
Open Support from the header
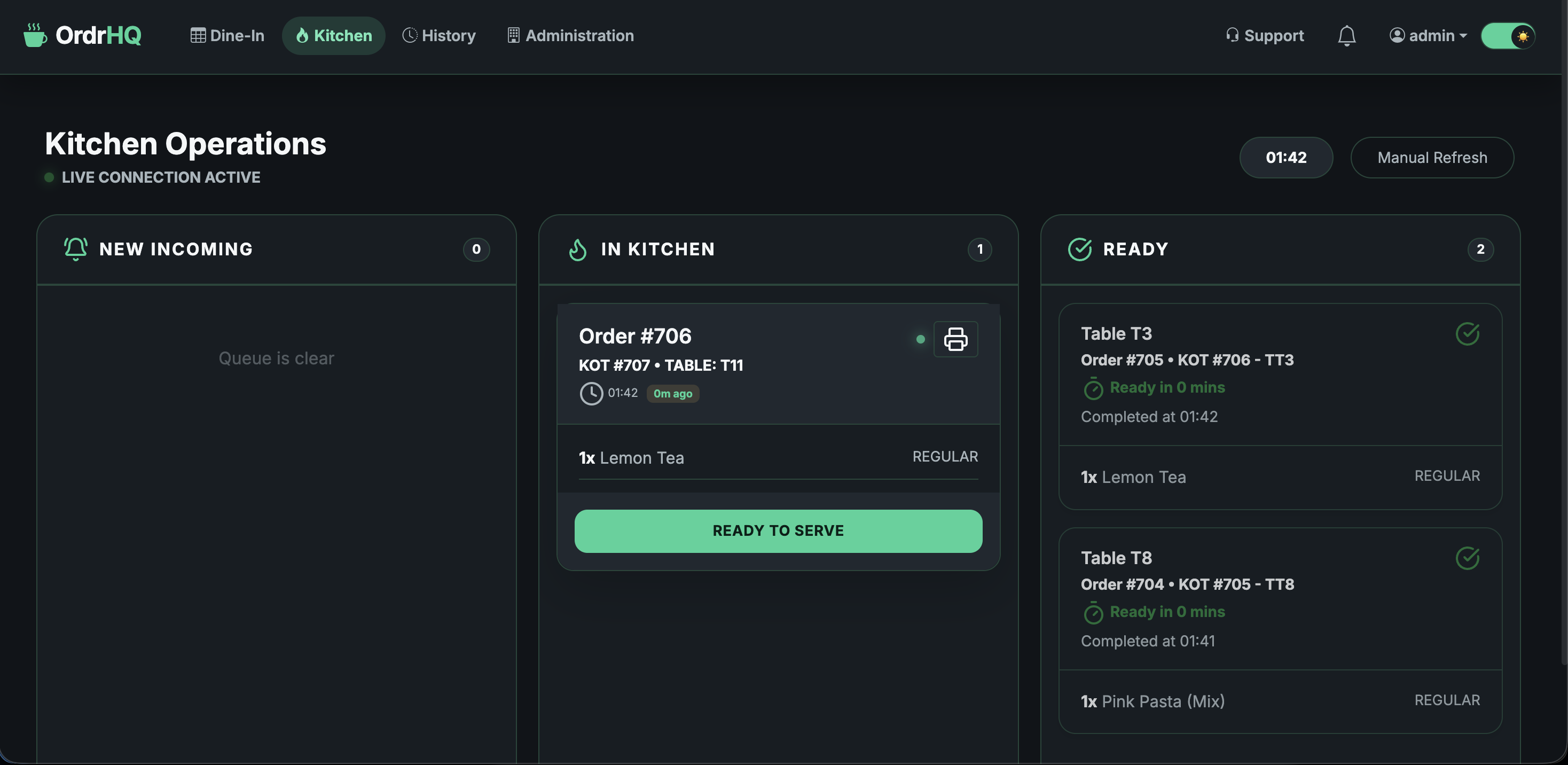point(1264,35)
